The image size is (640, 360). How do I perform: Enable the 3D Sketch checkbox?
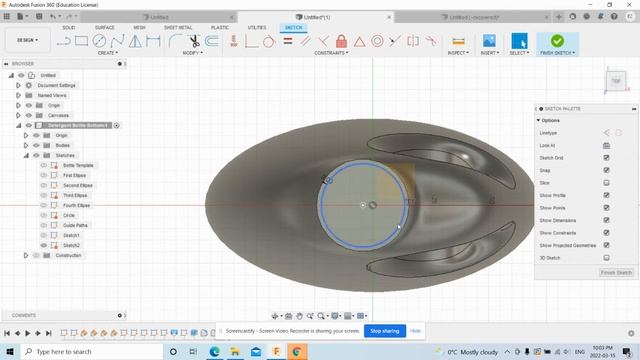[x=607, y=258]
